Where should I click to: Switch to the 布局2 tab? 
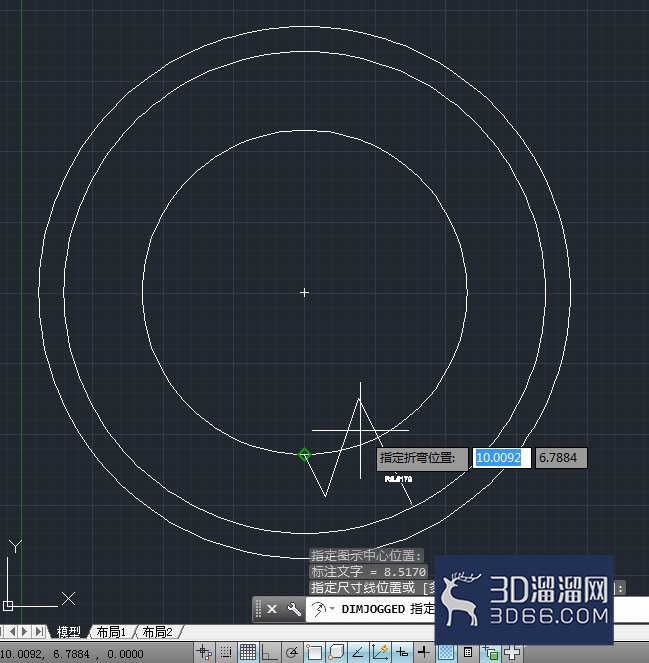click(x=157, y=632)
